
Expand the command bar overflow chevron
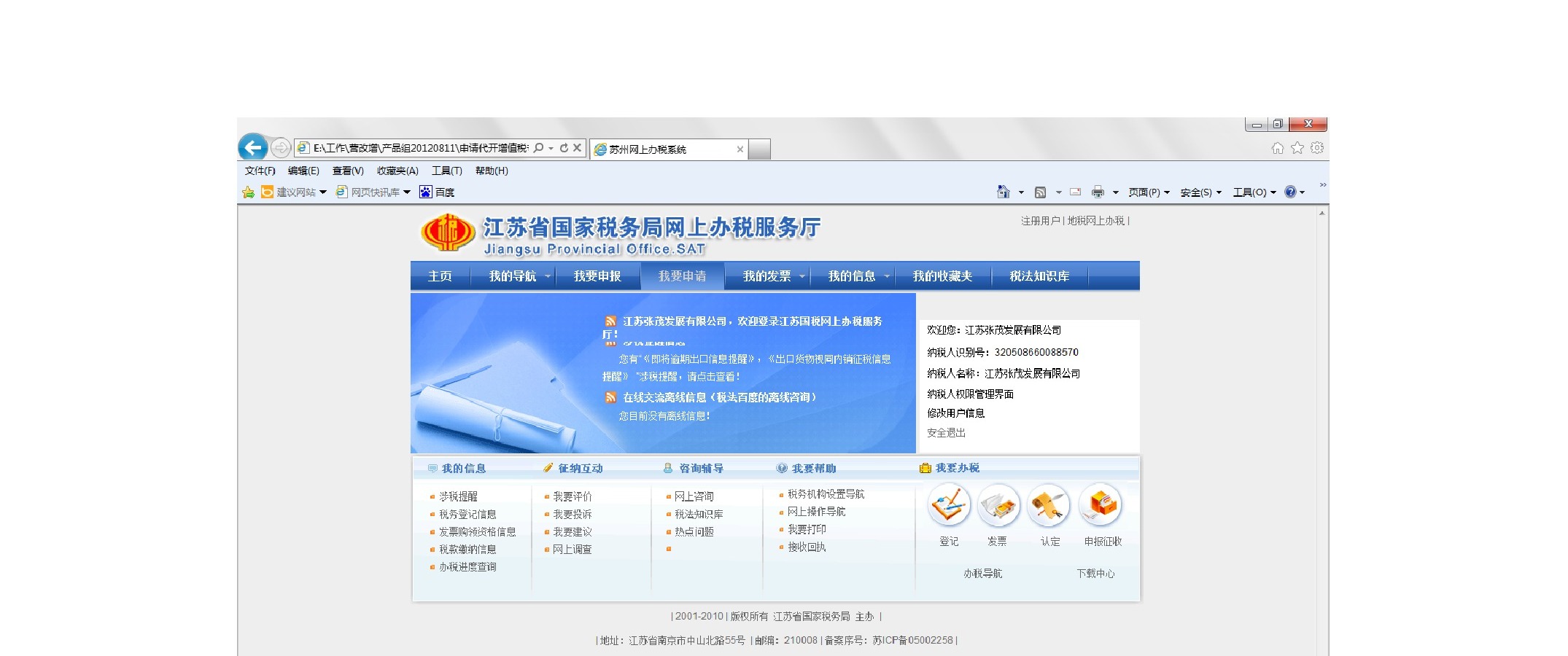click(x=1322, y=184)
